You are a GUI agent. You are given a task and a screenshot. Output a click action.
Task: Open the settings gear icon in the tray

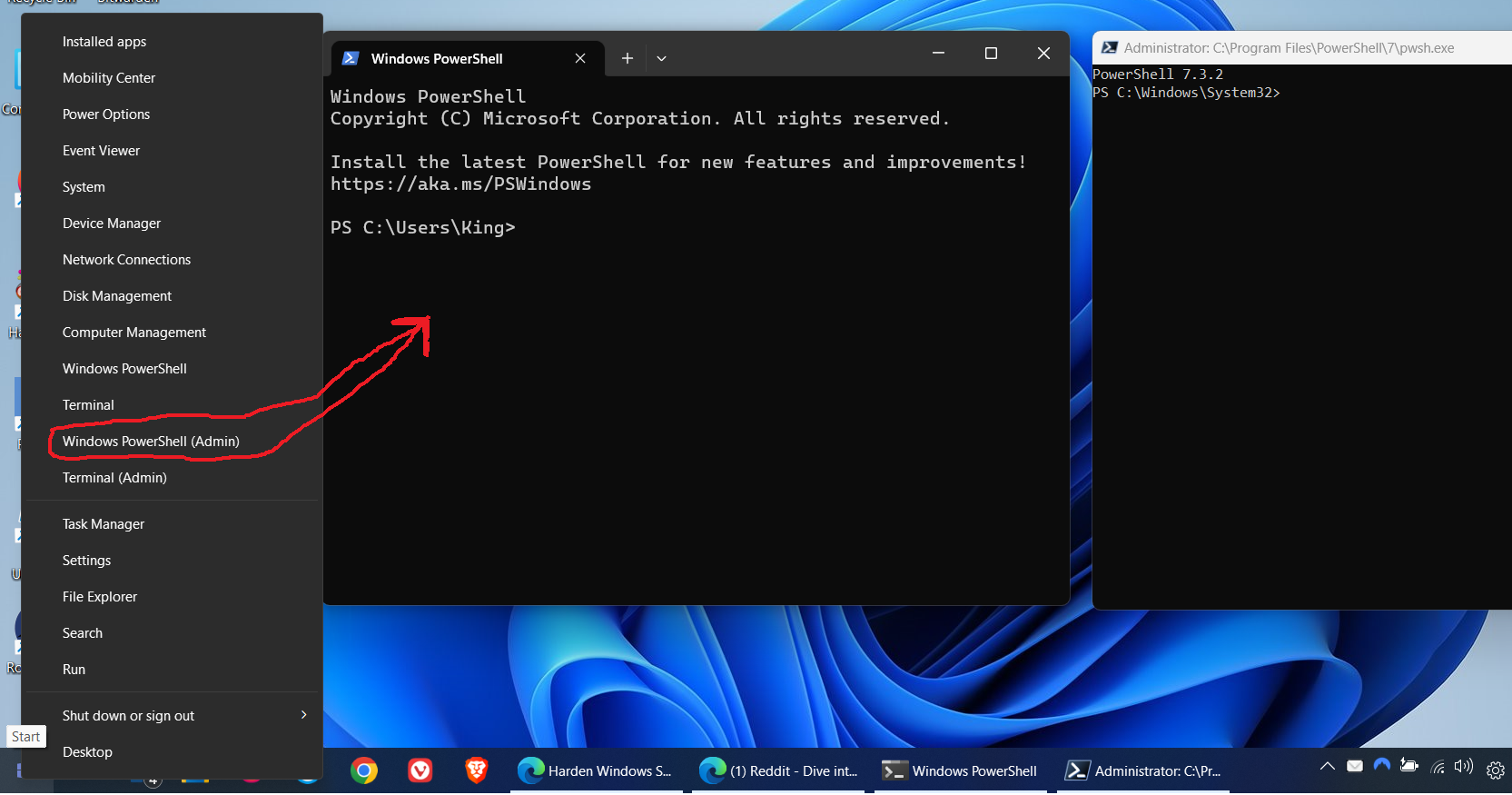tap(1495, 770)
